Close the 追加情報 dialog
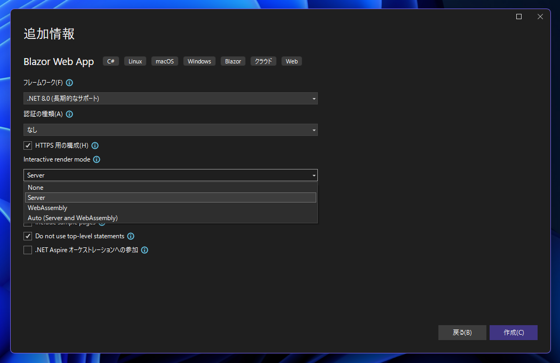Viewport: 560px width, 363px height. click(x=540, y=17)
